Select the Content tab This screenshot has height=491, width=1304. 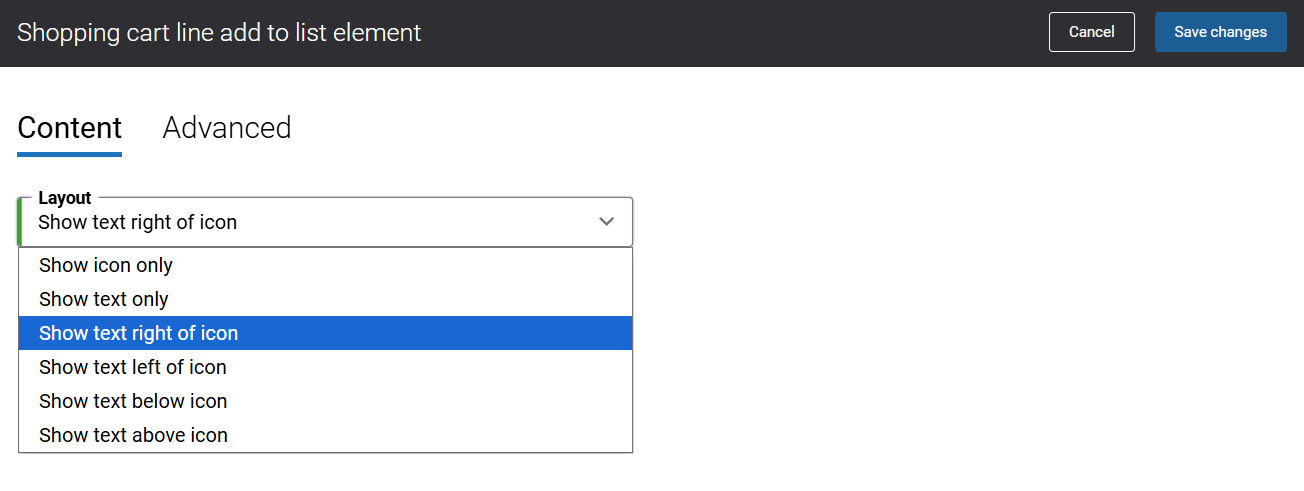click(x=70, y=128)
